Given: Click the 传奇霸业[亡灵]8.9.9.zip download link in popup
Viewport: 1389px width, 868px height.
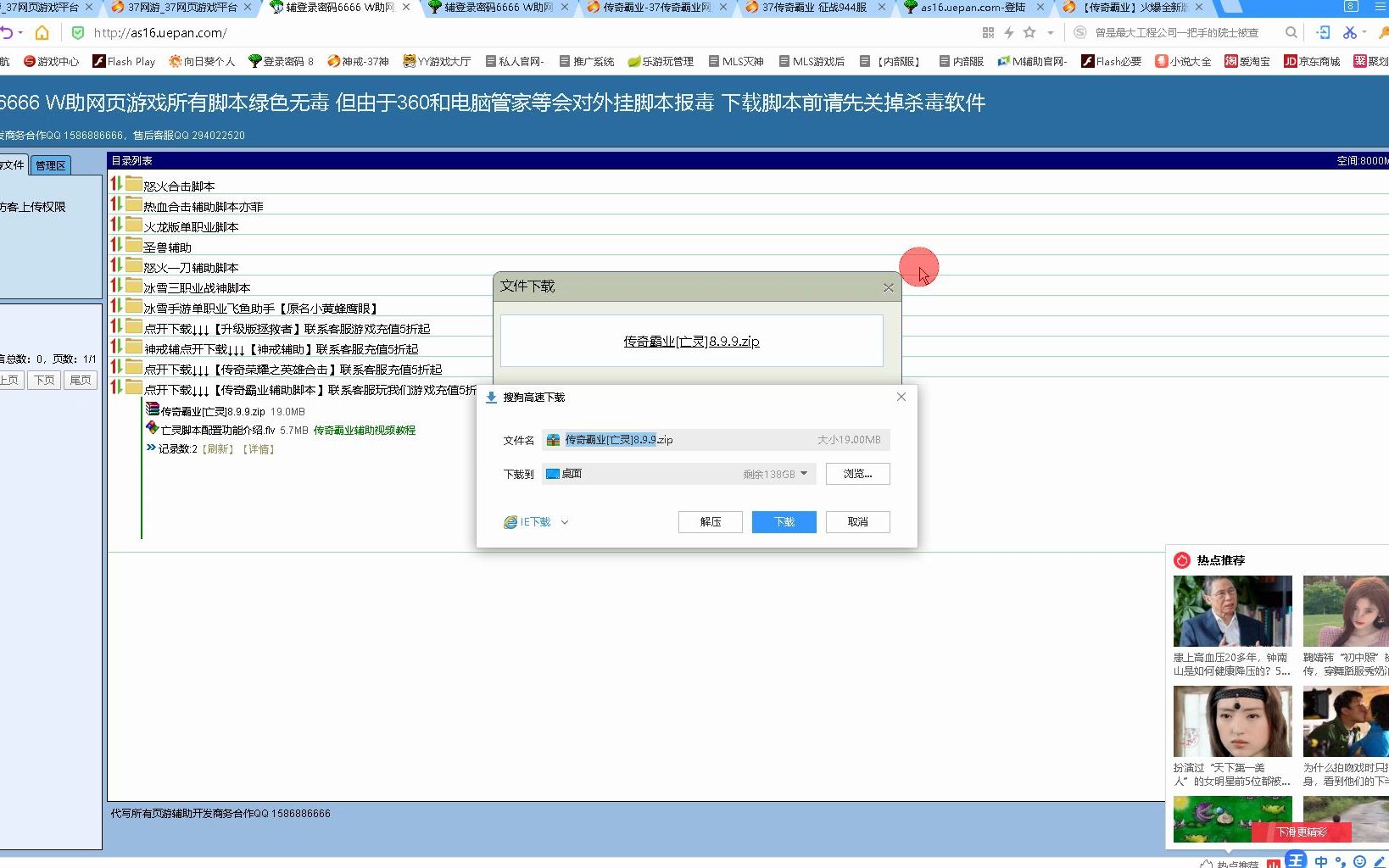Looking at the screenshot, I should [x=691, y=341].
